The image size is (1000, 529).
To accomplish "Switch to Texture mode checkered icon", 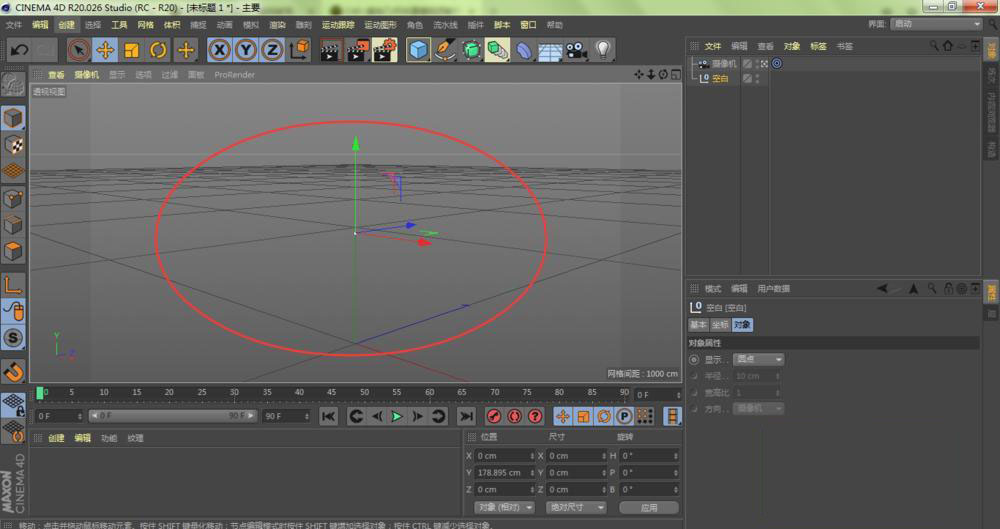I will (13, 145).
